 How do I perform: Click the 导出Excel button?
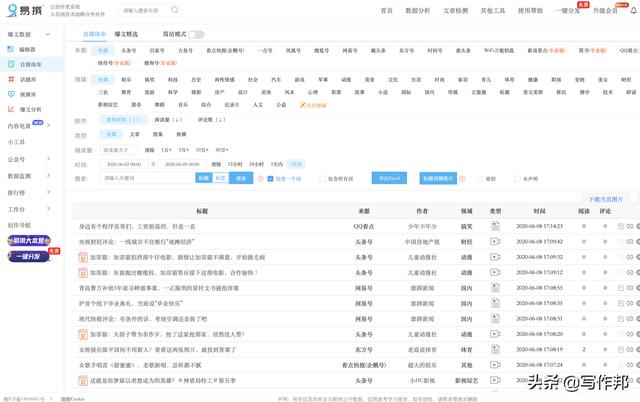(389, 178)
